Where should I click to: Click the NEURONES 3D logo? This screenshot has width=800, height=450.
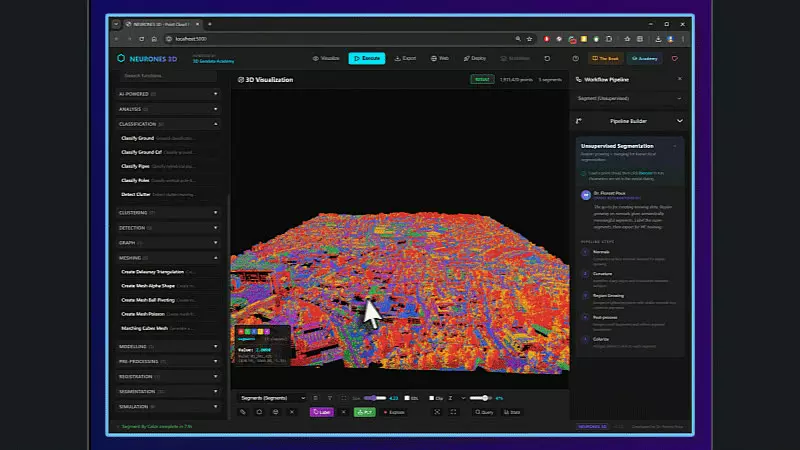point(147,59)
